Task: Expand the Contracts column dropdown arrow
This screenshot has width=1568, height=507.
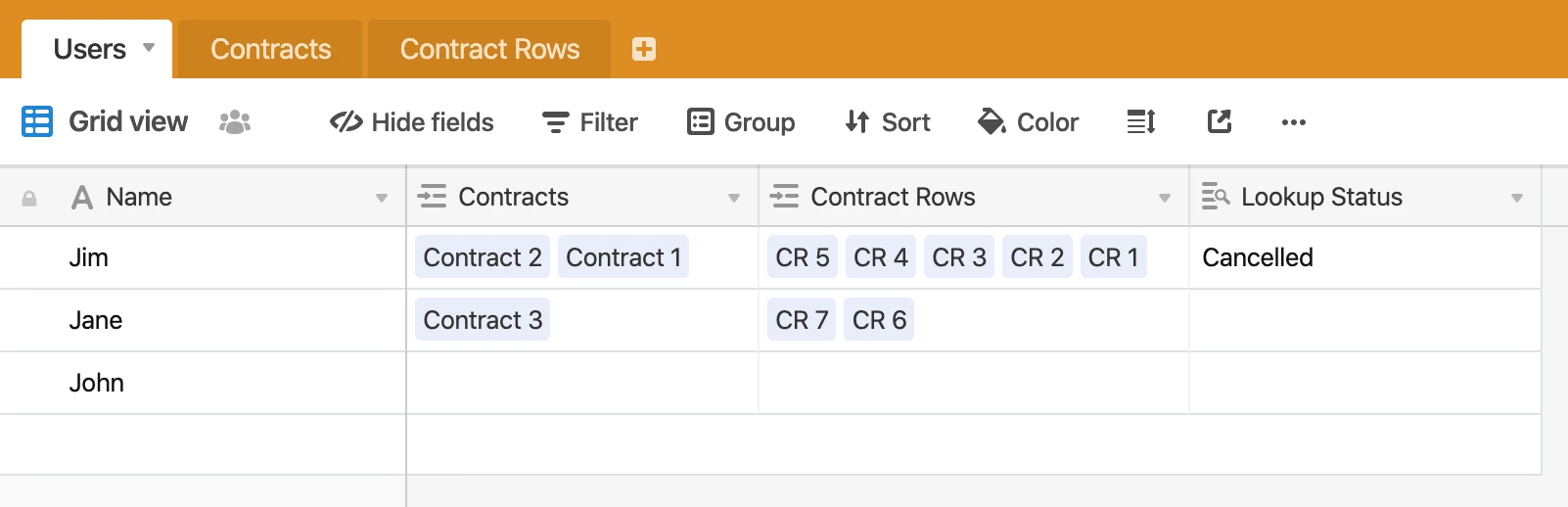Action: pyautogui.click(x=734, y=198)
